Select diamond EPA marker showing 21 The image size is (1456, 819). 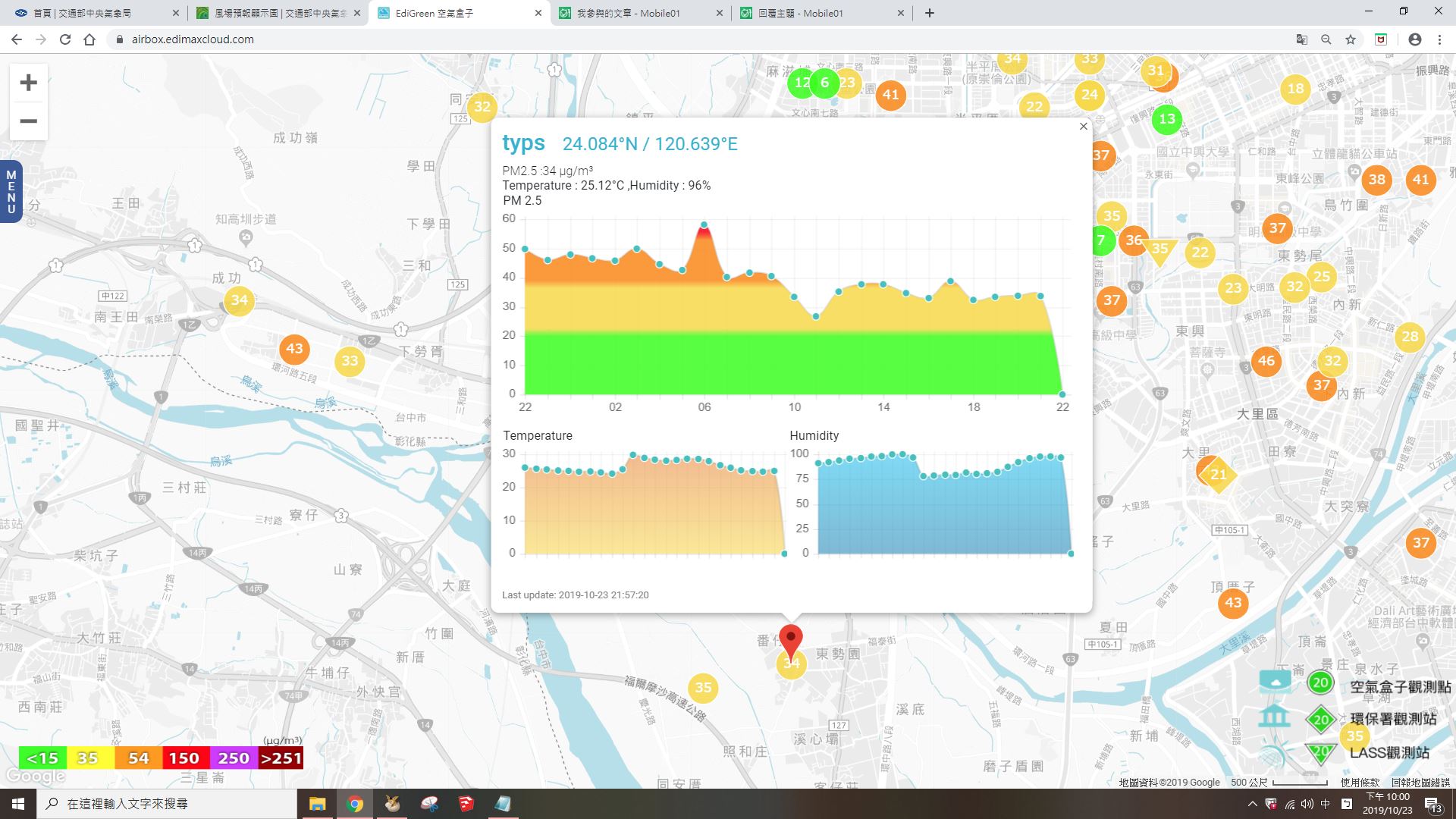click(x=1218, y=475)
